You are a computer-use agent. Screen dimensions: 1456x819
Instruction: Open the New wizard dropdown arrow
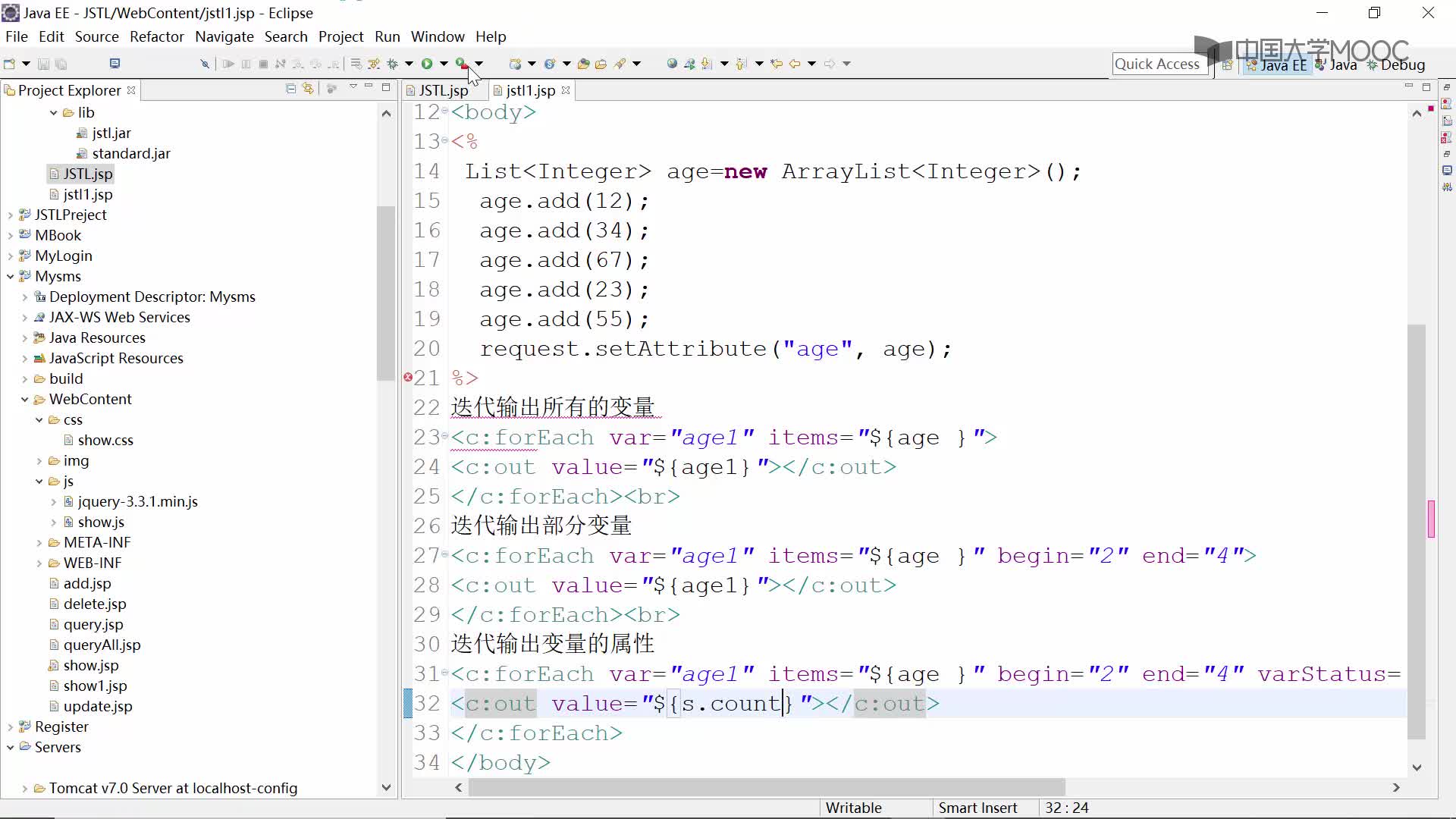tap(26, 64)
